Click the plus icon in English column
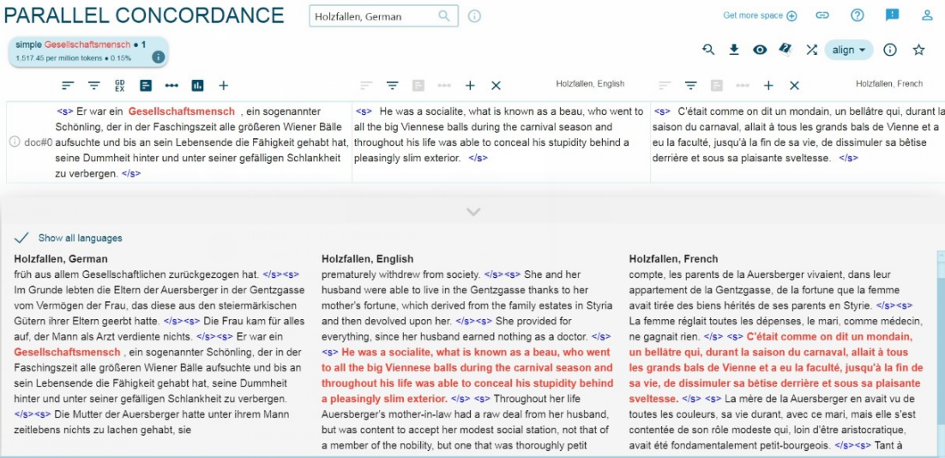This screenshot has width=945, height=458. (x=470, y=86)
